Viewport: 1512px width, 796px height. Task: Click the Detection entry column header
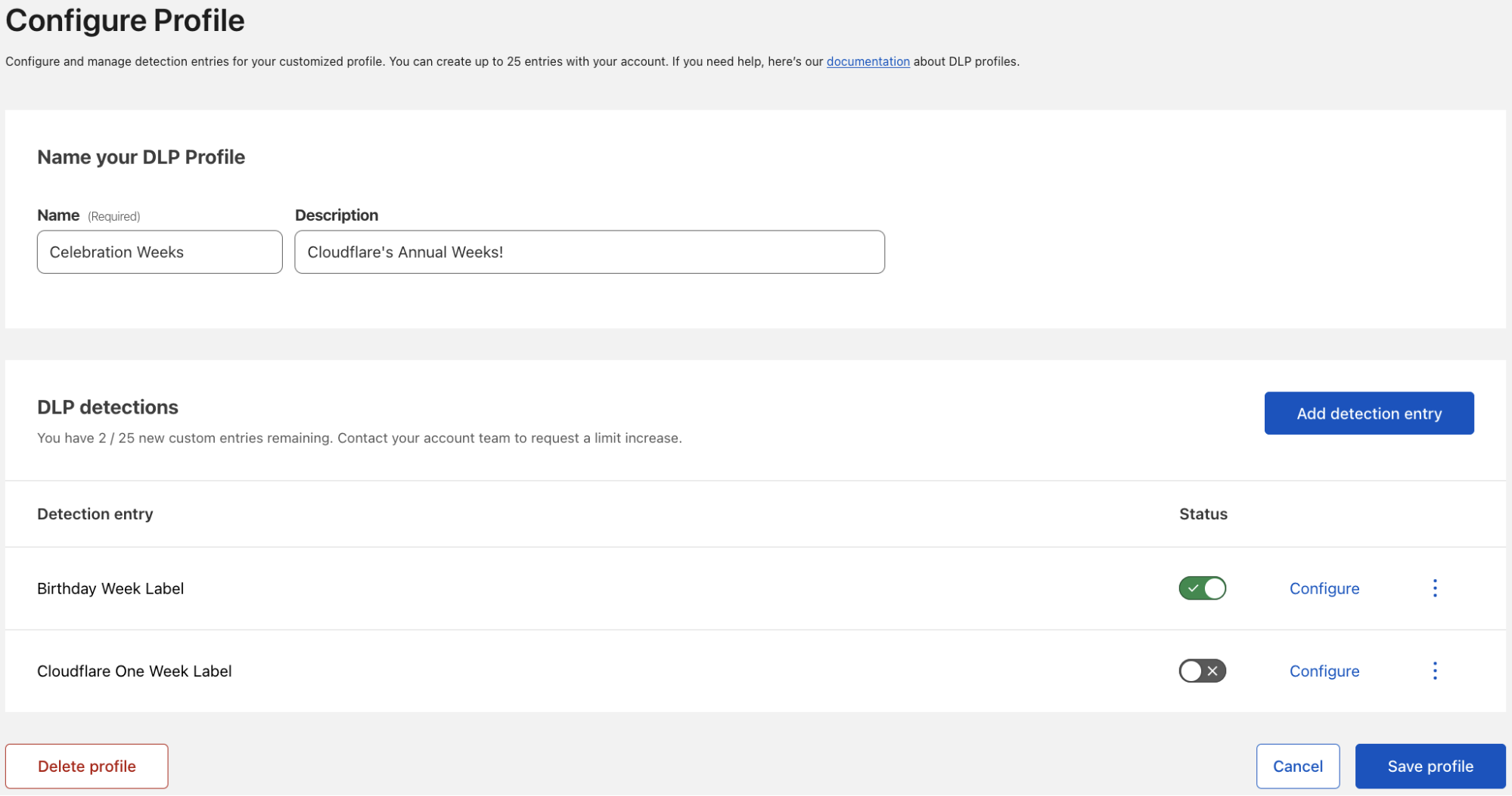pos(95,514)
